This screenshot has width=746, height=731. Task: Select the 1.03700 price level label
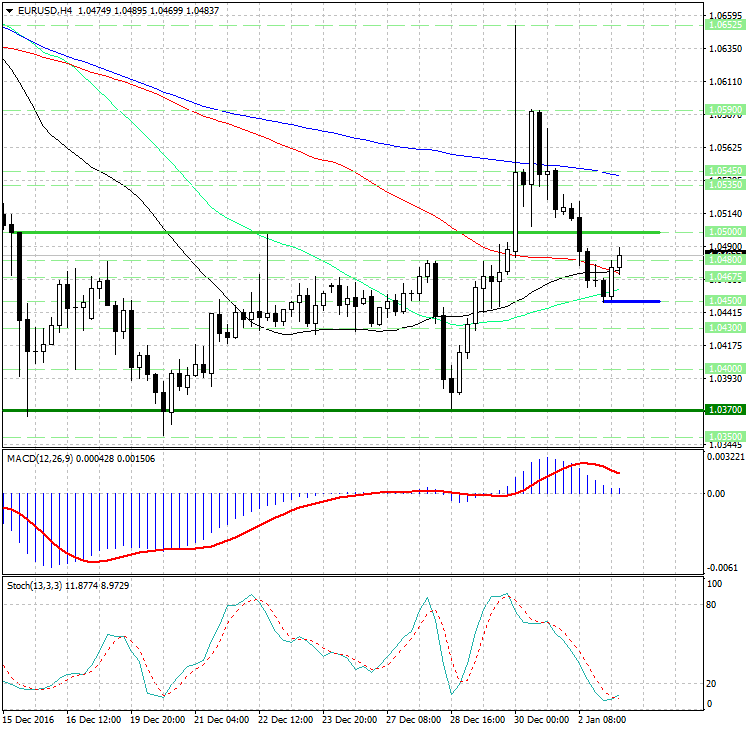pyautogui.click(x=725, y=410)
